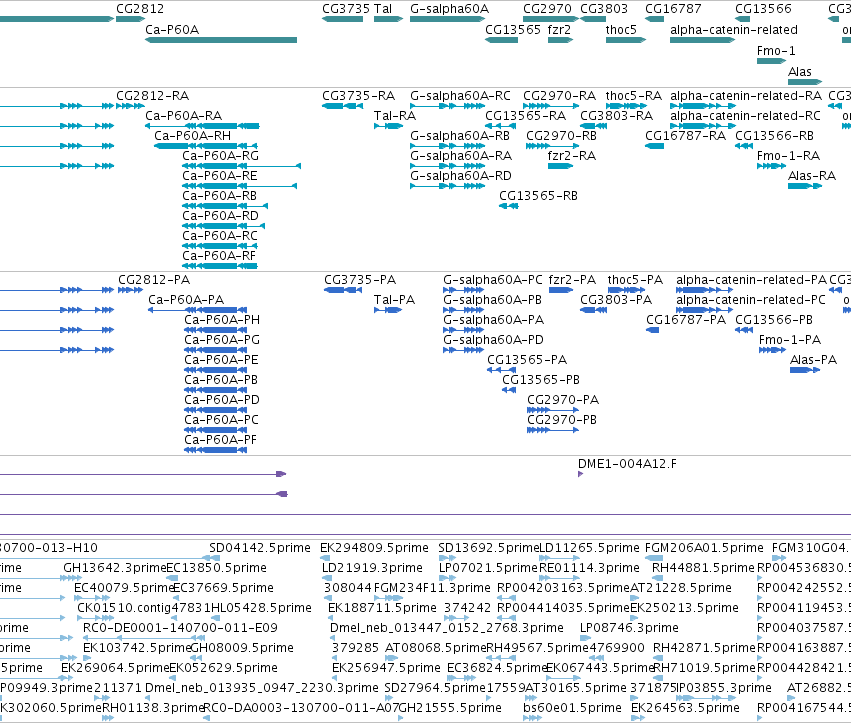Select the CG3735 gene feature
Viewport: 851px width, 723px height.
click(x=342, y=19)
